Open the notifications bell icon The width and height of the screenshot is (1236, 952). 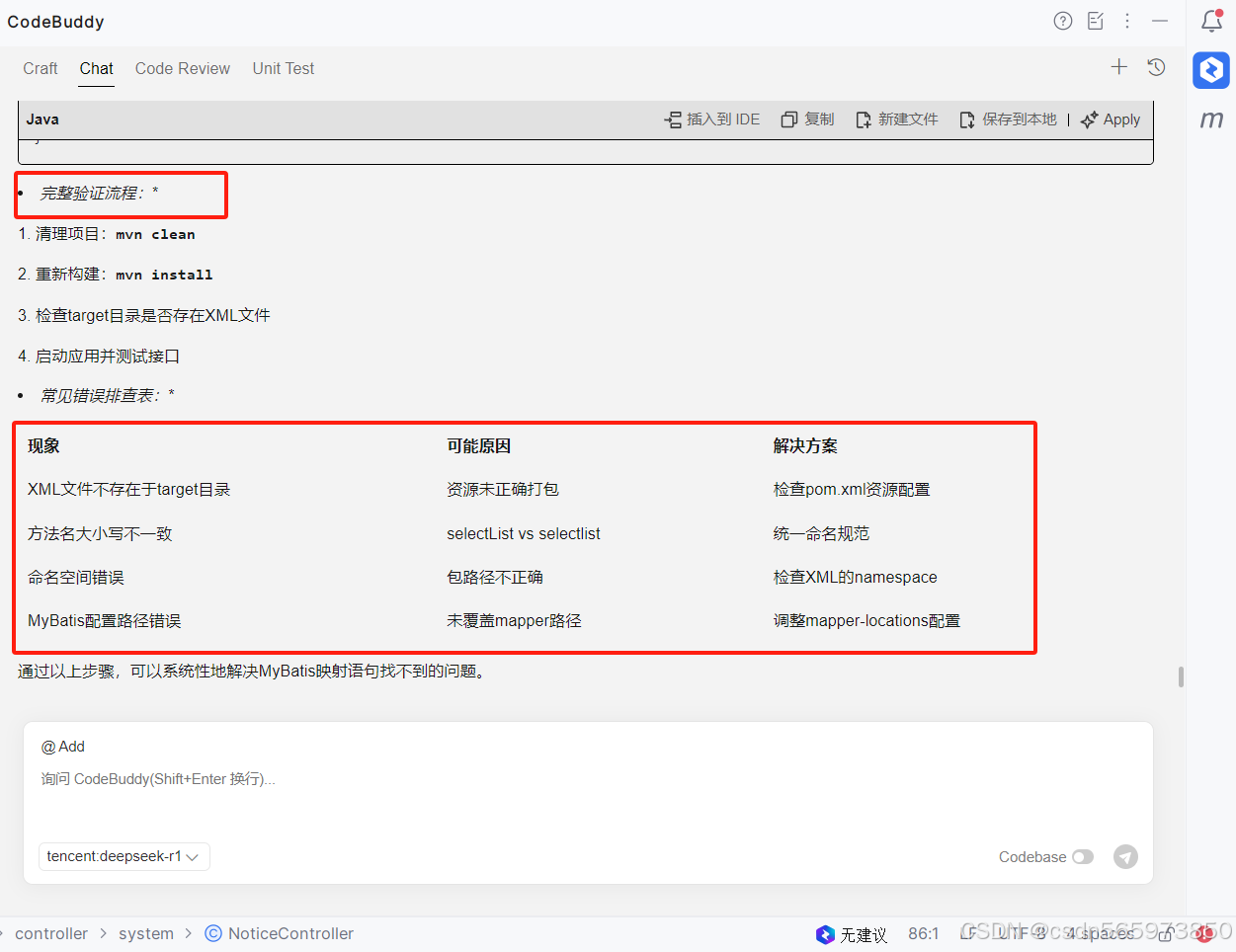coord(1211,21)
